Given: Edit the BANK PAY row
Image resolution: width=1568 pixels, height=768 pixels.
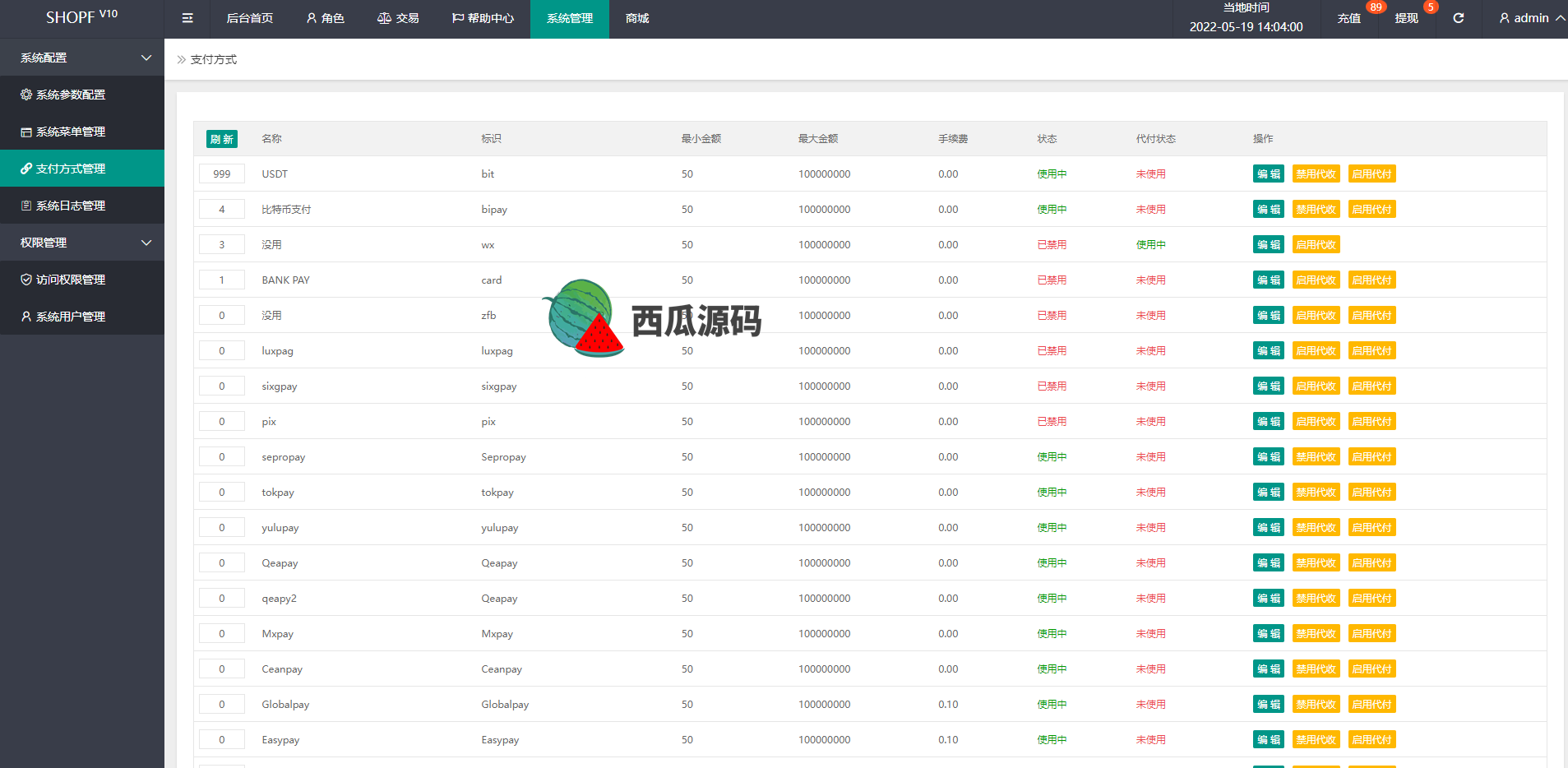Looking at the screenshot, I should (1269, 280).
